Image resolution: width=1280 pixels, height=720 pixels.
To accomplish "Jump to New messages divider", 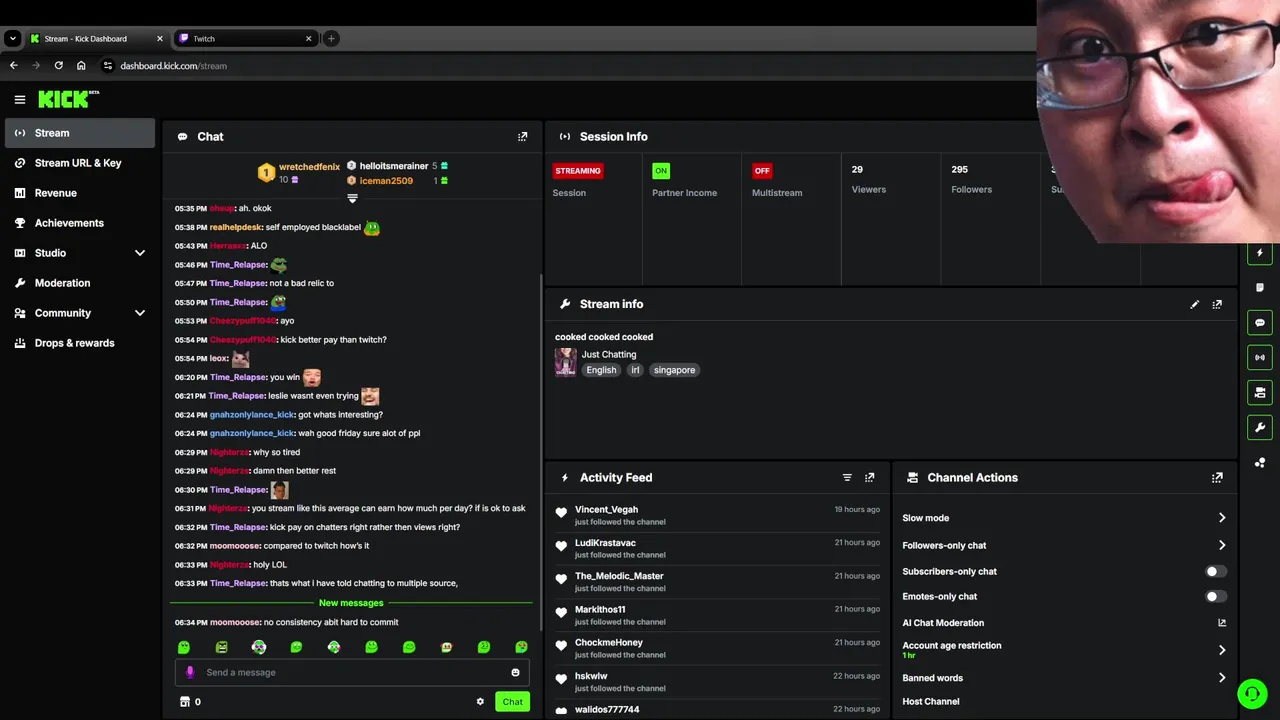I will click(x=351, y=603).
